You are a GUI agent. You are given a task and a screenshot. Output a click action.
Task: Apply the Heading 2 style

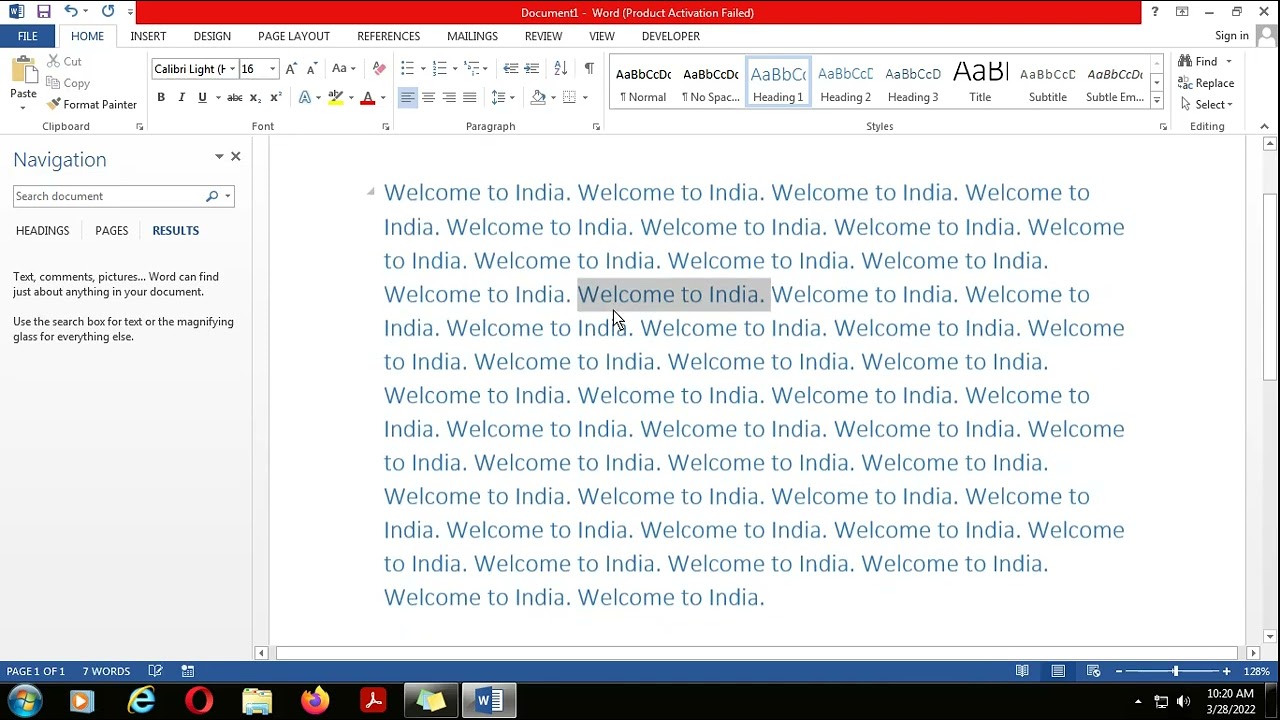tap(846, 82)
